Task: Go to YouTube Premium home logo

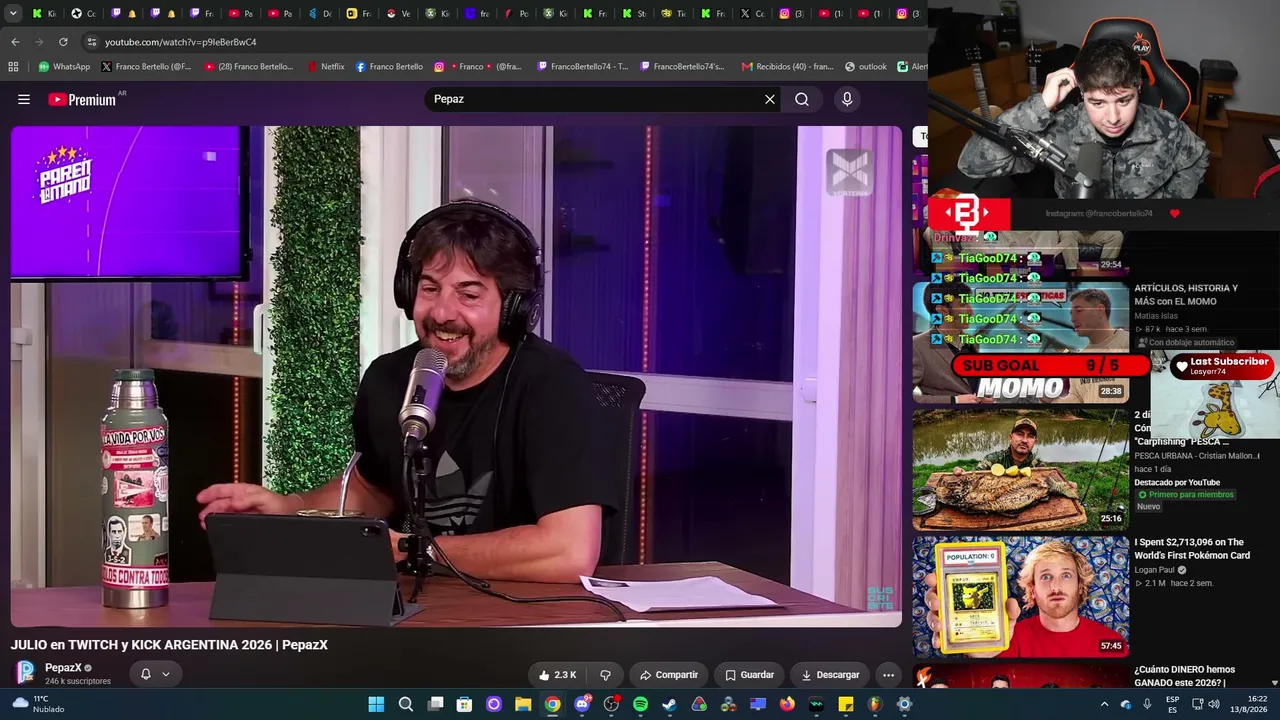Action: pyautogui.click(x=84, y=99)
